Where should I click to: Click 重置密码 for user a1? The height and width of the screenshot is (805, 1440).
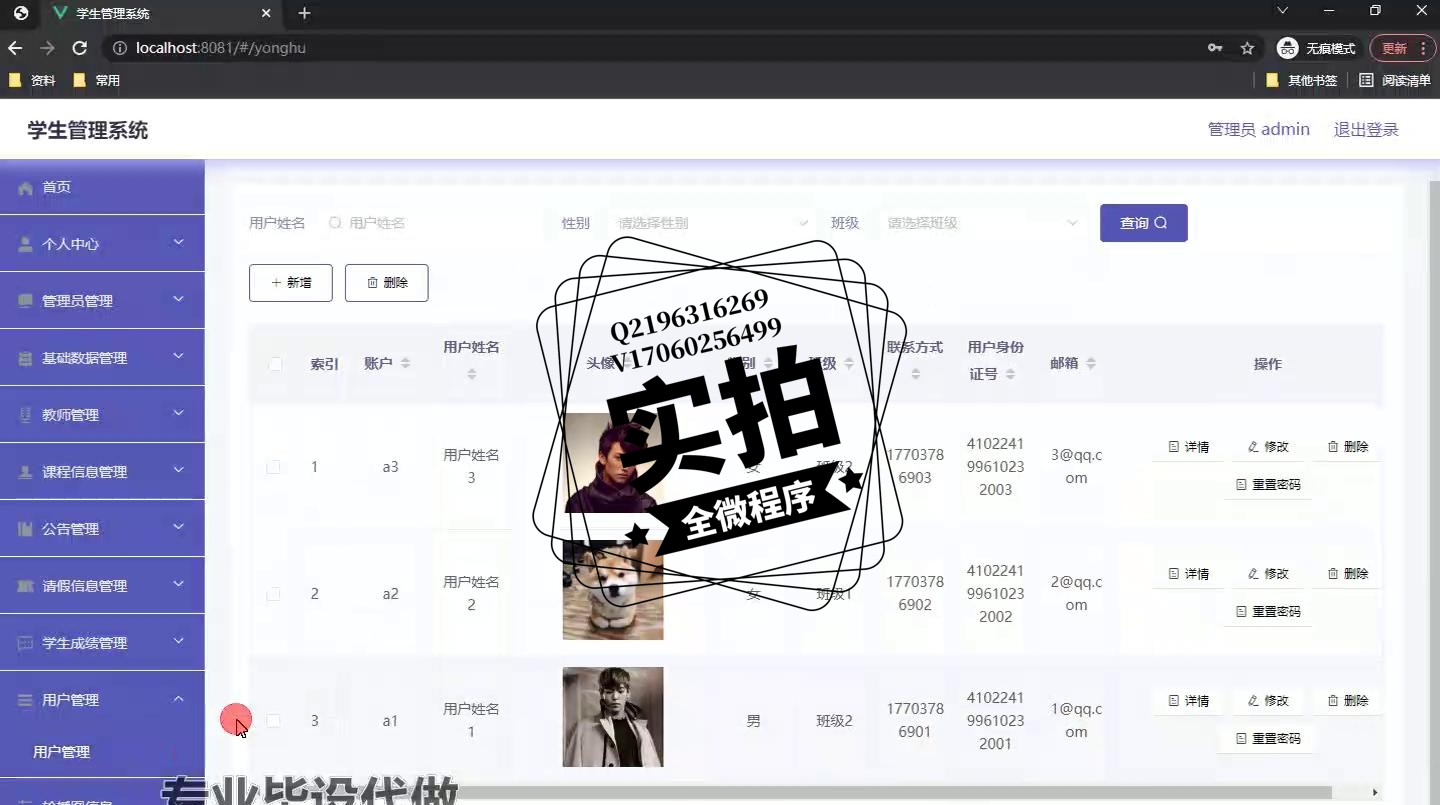tap(1268, 739)
